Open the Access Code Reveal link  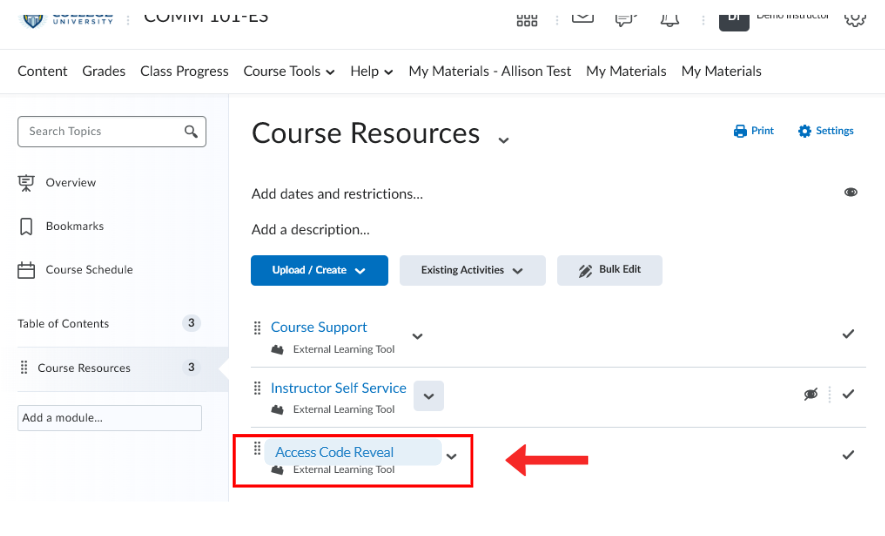pyautogui.click(x=335, y=452)
